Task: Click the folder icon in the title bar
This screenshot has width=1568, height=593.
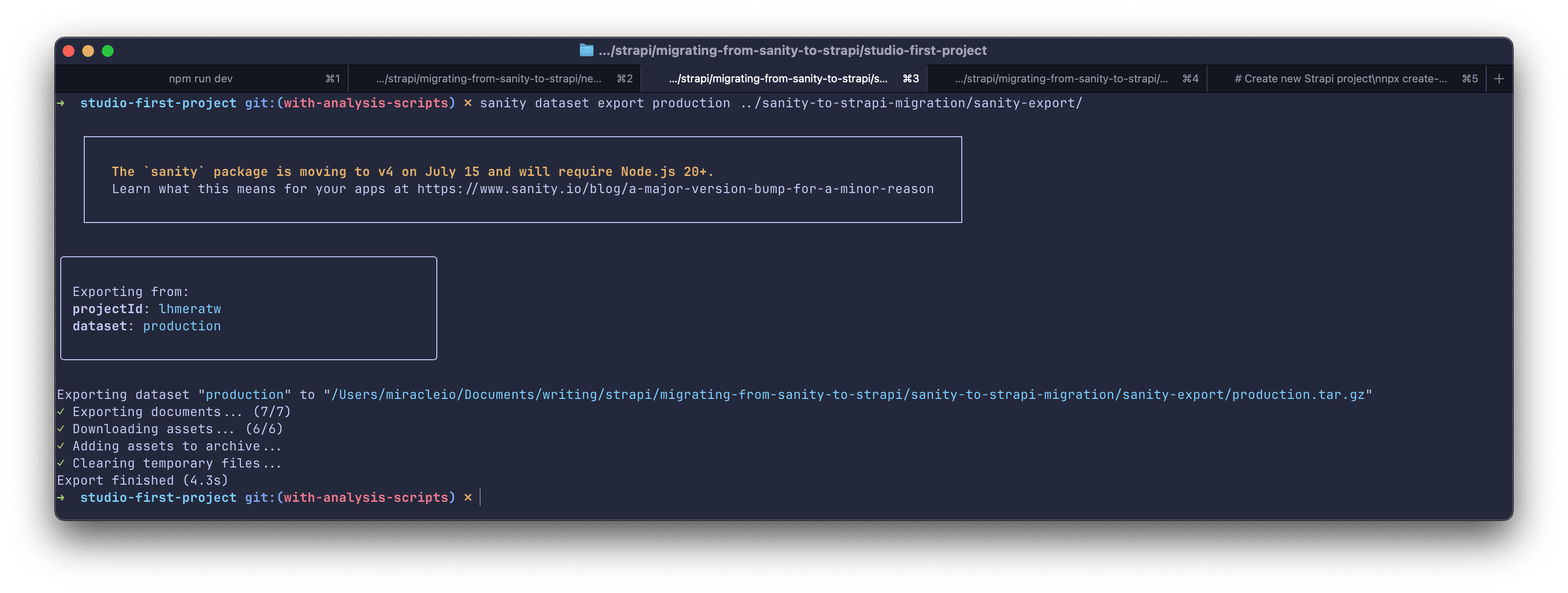Action: coord(586,50)
